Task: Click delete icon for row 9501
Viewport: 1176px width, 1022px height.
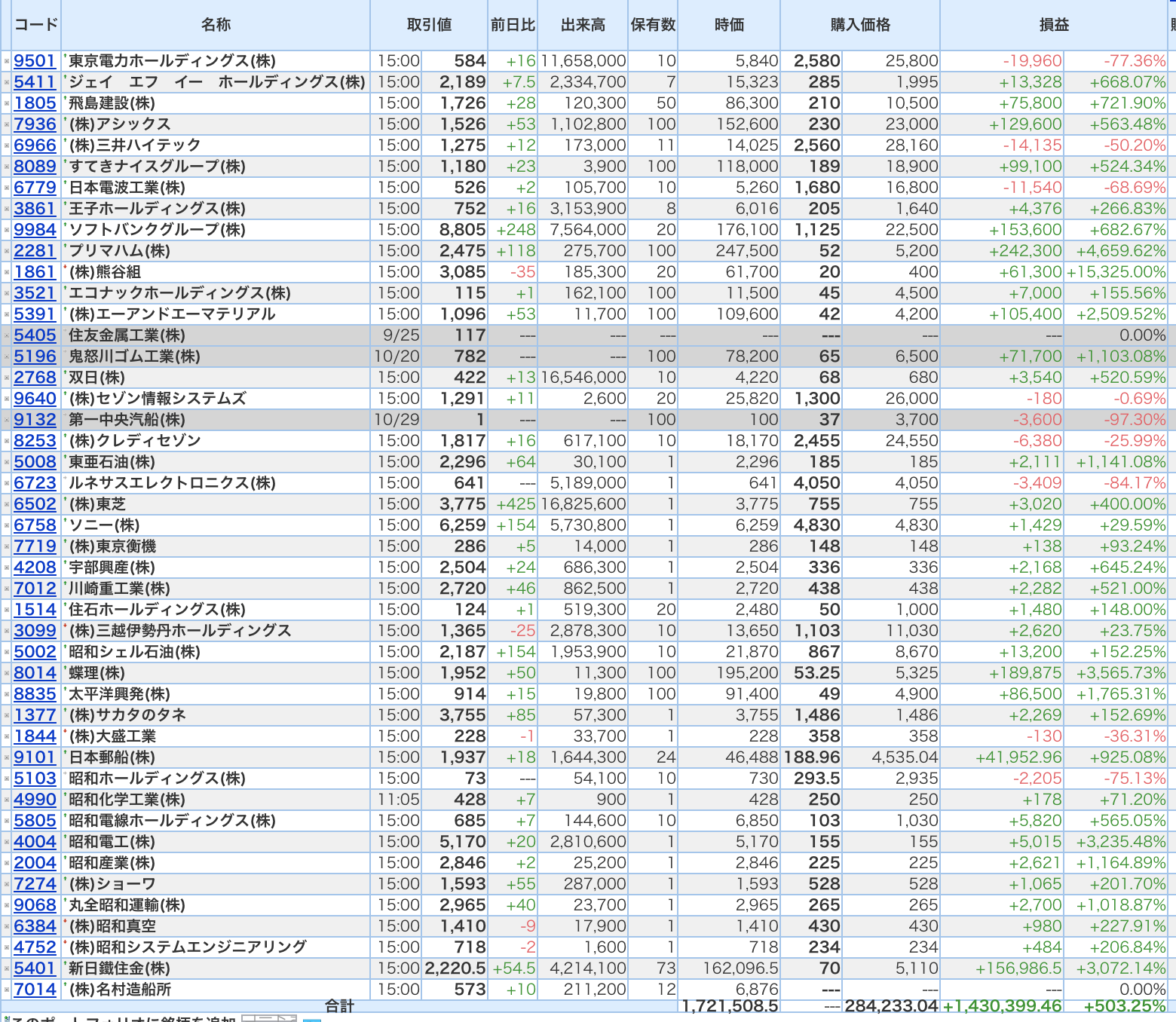Action: point(7,61)
